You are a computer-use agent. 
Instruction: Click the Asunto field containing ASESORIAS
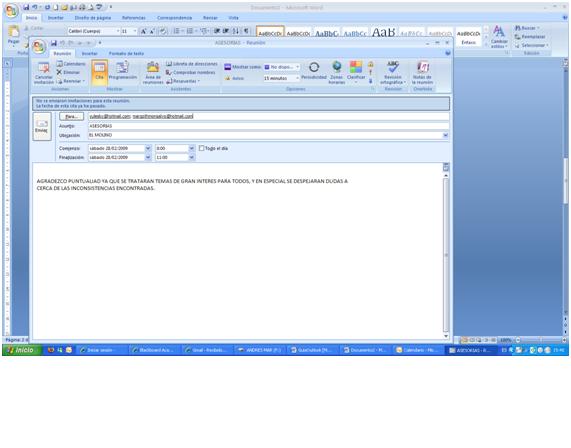click(268, 126)
